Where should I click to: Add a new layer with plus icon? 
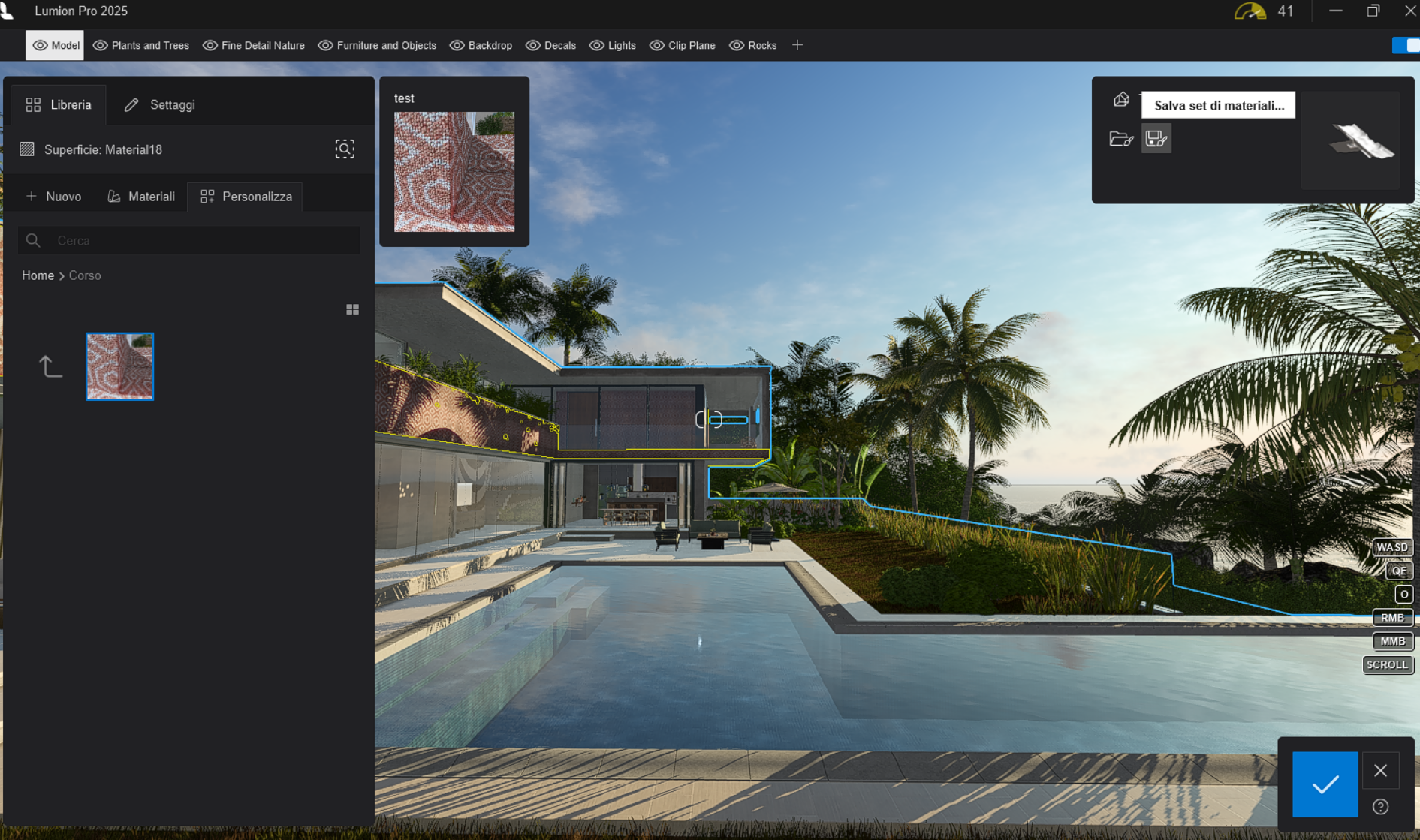pyautogui.click(x=797, y=45)
